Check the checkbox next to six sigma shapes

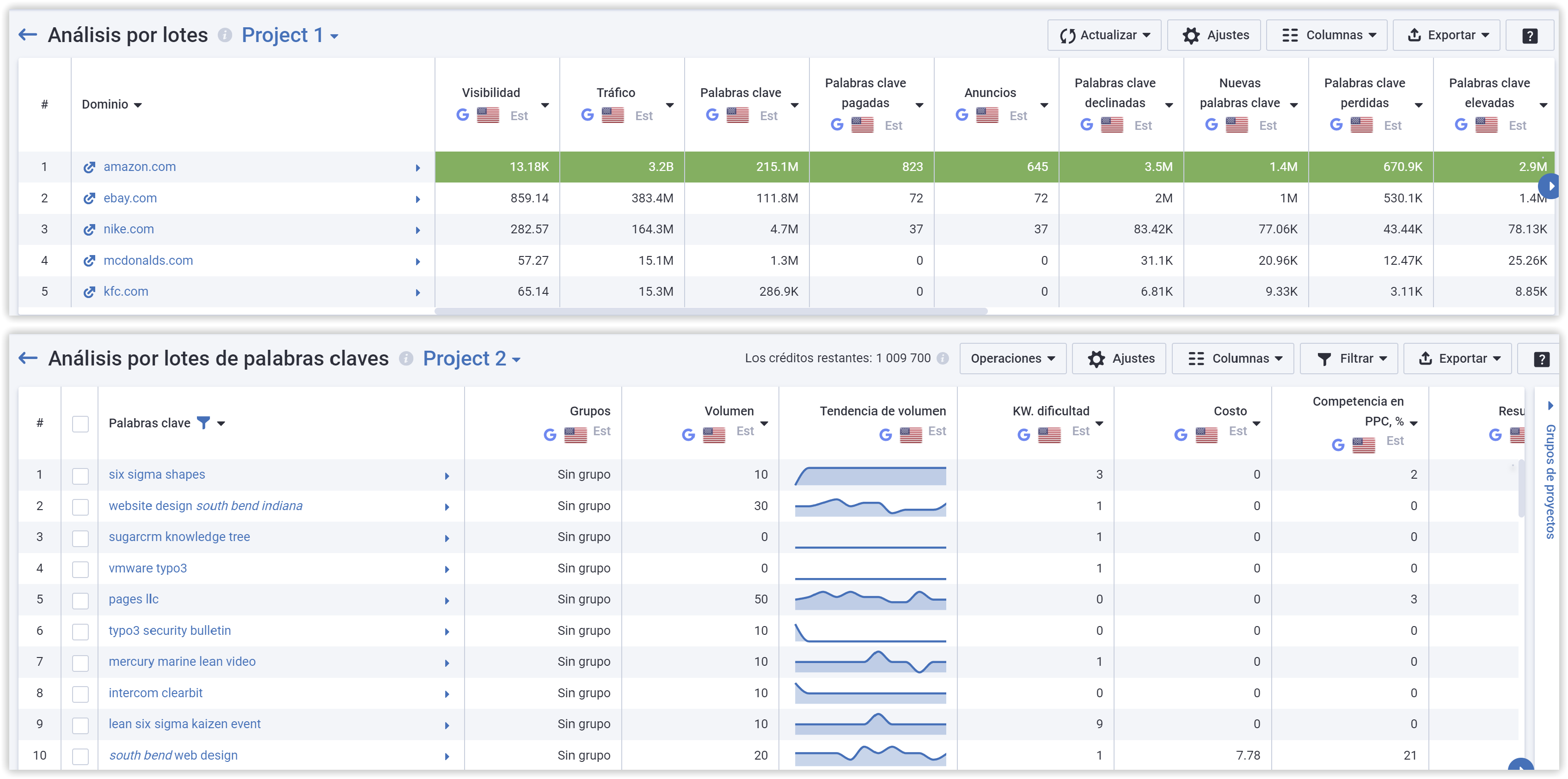(80, 475)
